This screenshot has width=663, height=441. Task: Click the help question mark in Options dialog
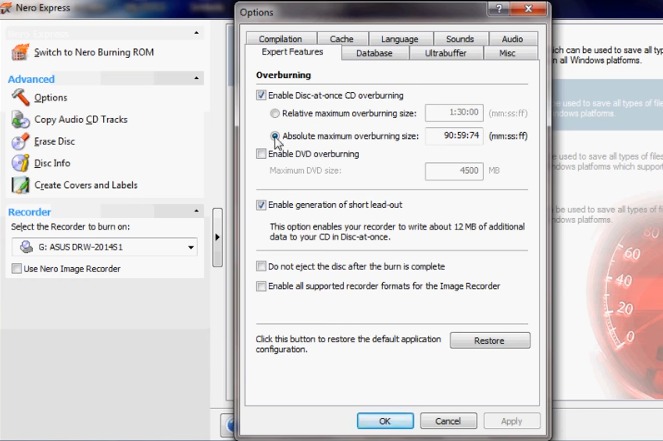pyautogui.click(x=499, y=8)
